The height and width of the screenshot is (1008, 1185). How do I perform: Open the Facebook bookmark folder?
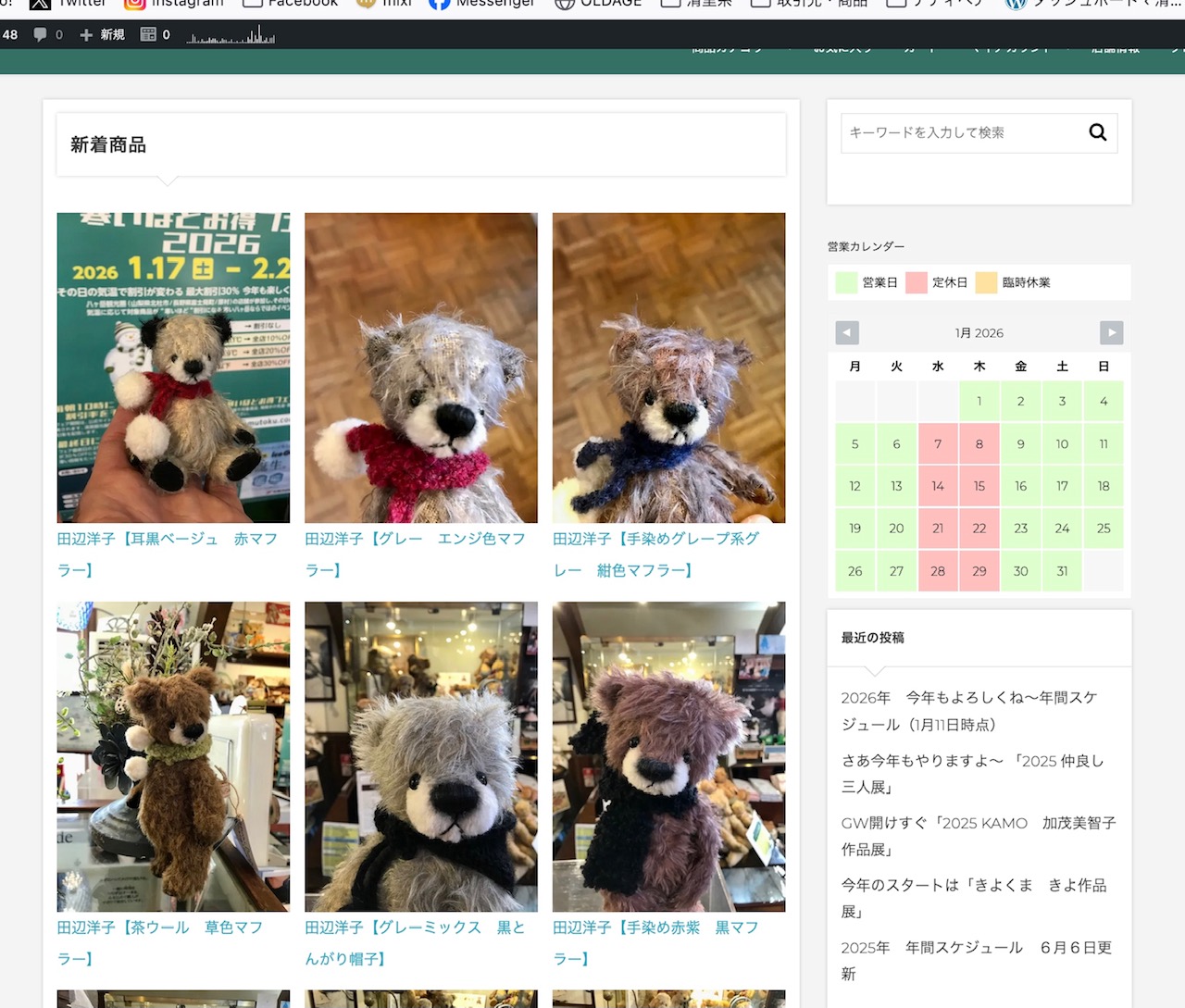click(290, 3)
